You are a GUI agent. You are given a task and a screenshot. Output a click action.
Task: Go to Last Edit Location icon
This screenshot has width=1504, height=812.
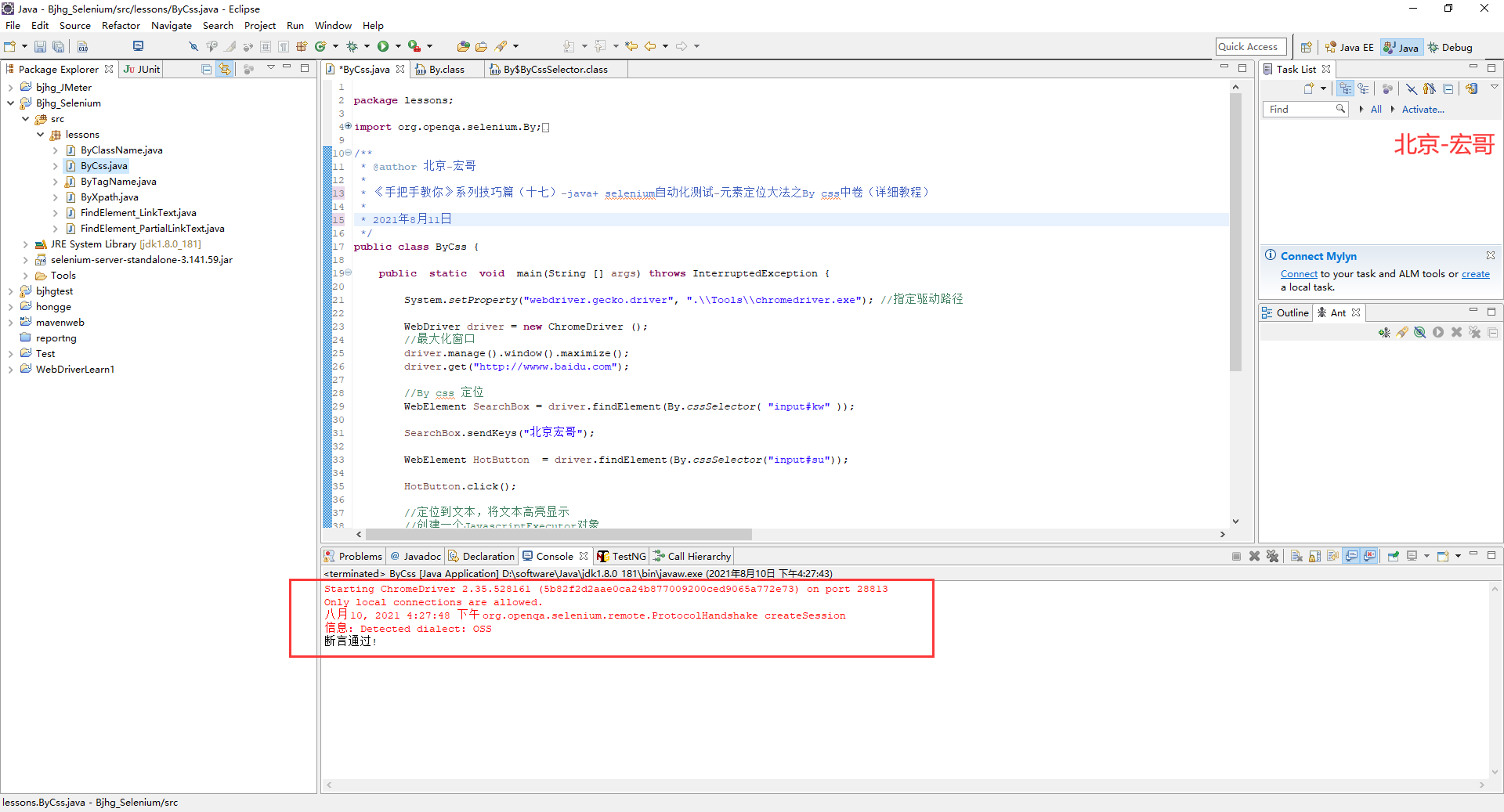pyautogui.click(x=631, y=47)
